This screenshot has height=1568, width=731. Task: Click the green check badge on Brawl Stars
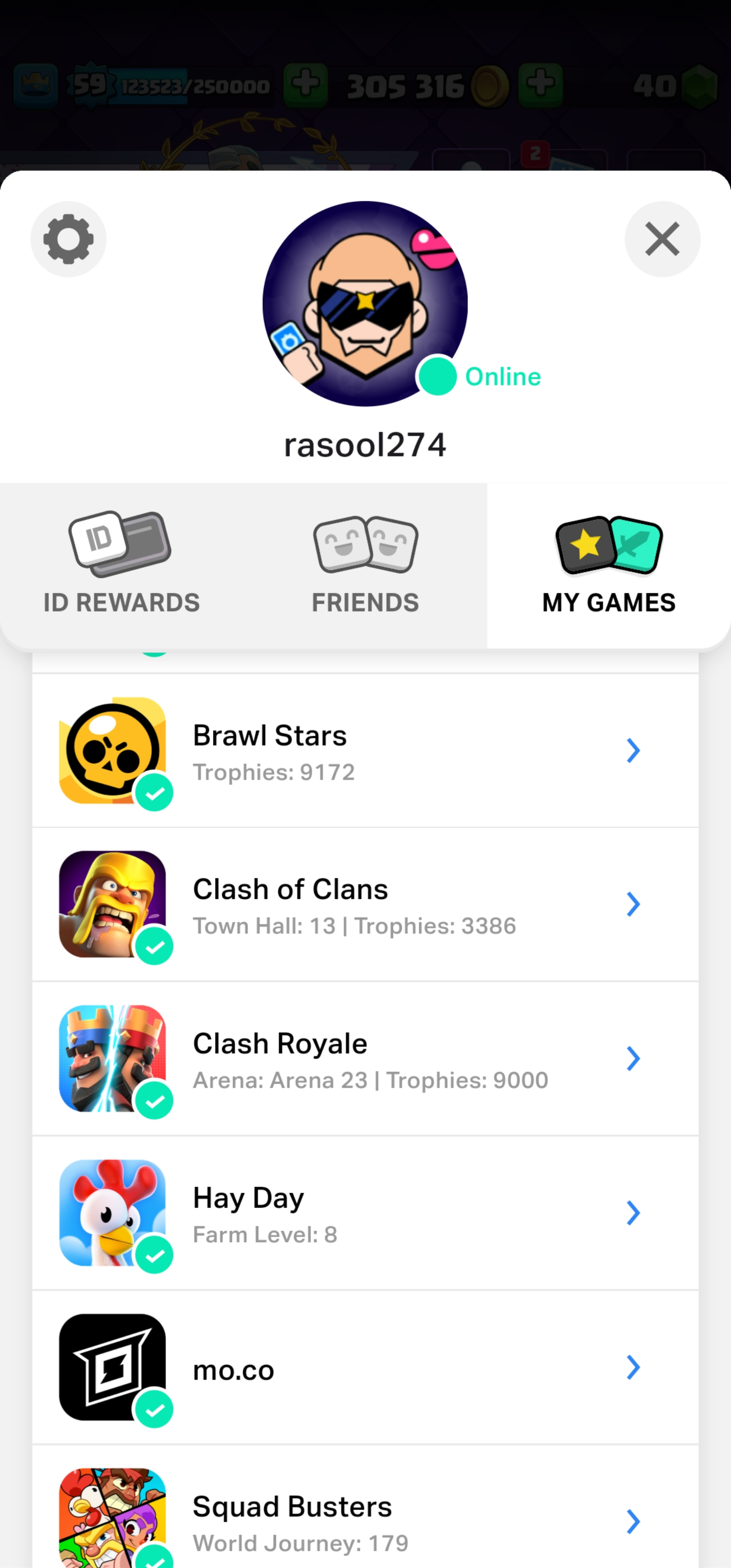point(154,793)
